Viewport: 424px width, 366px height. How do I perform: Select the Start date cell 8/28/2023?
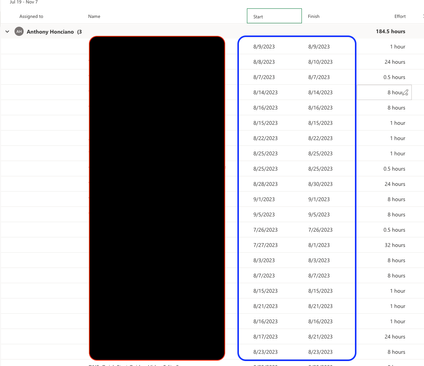[265, 184]
